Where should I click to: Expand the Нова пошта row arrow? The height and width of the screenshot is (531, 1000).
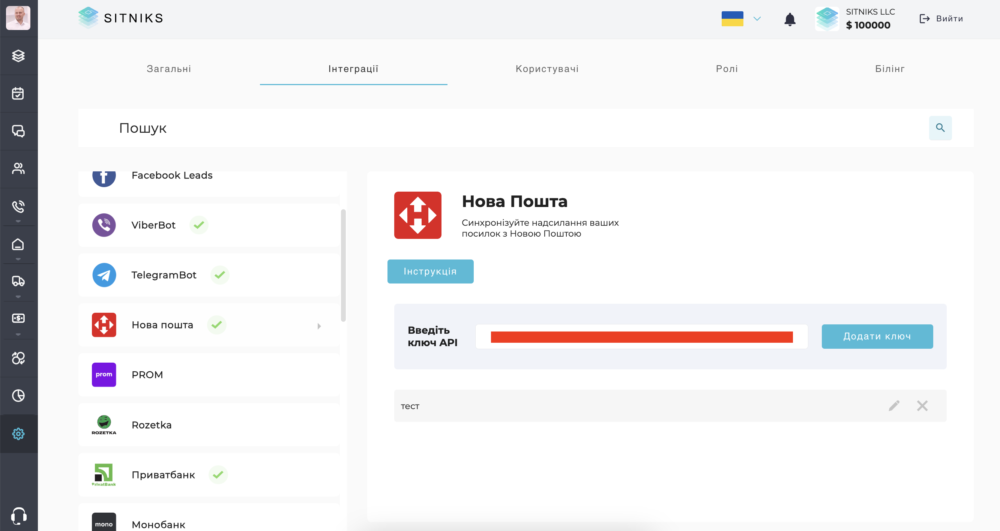pyautogui.click(x=319, y=326)
